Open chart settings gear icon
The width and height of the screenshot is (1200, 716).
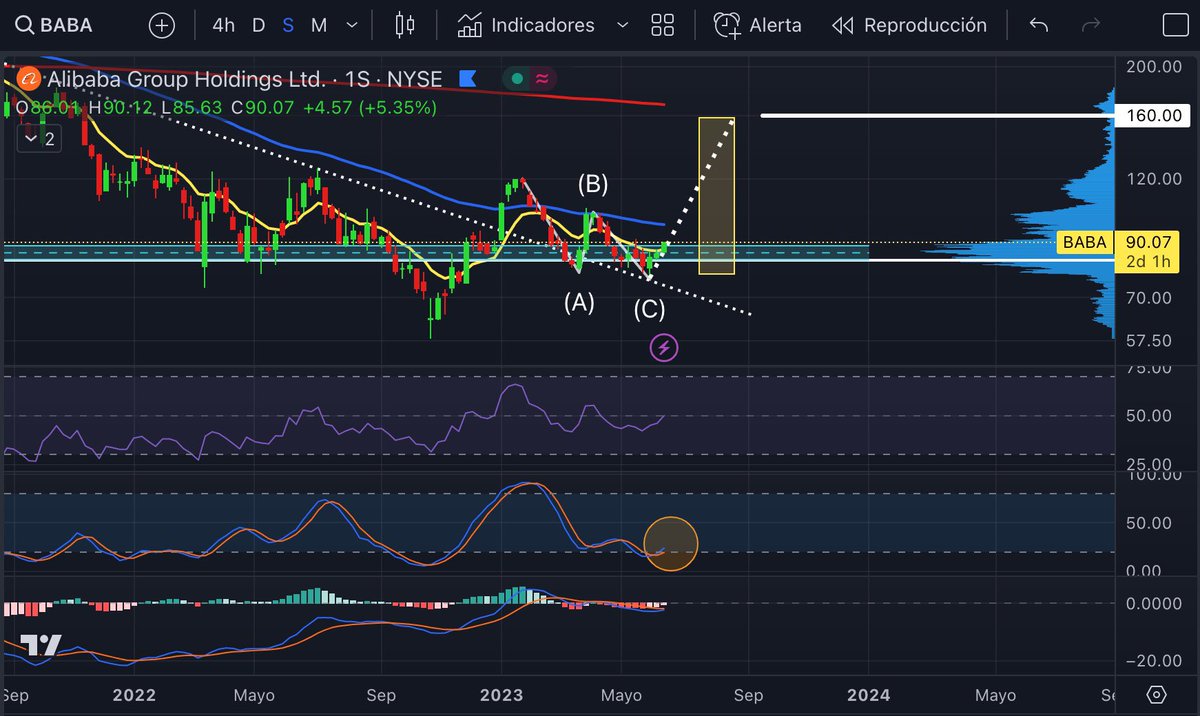[1157, 695]
